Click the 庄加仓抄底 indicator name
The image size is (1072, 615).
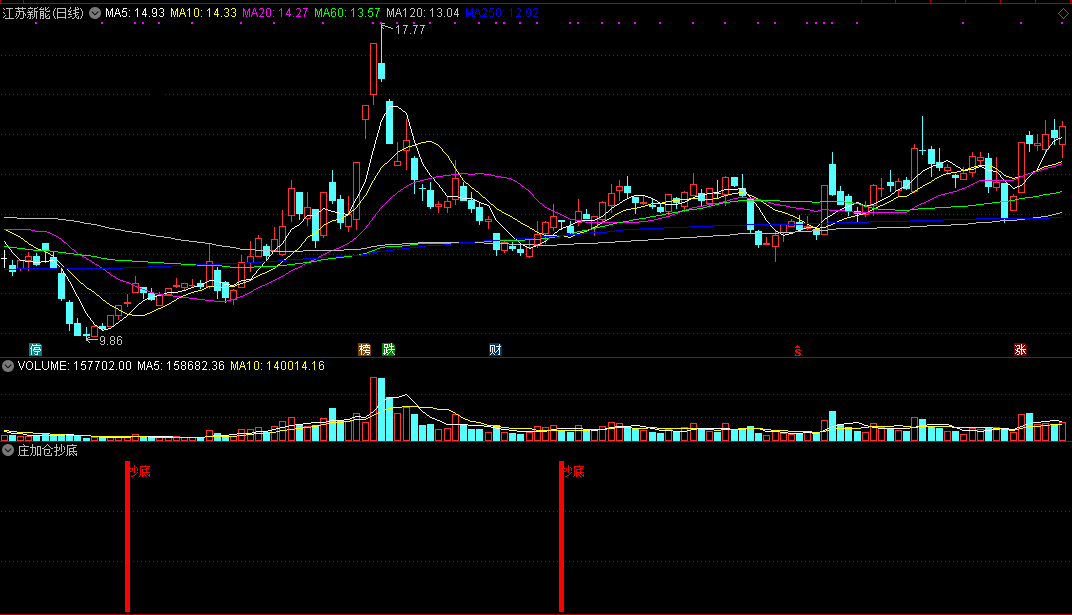click(47, 450)
